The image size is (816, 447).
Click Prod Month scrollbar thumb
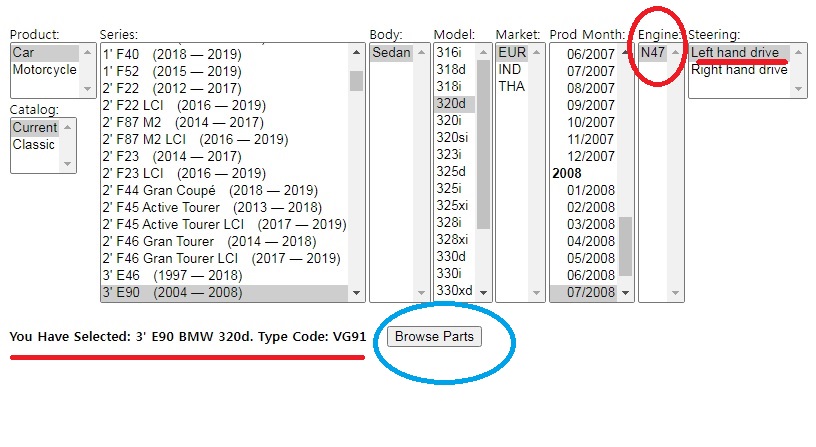tap(626, 247)
